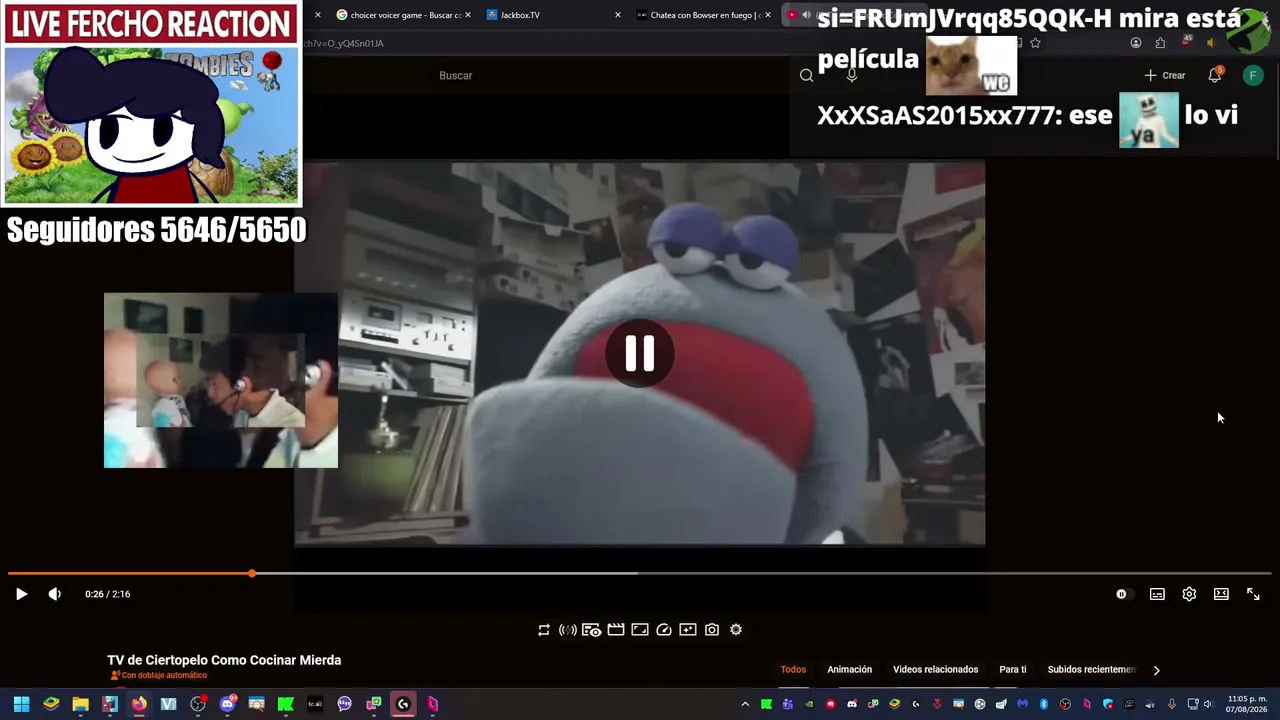Viewport: 1280px width, 720px height.
Task: Open BlueStacks from the taskbar
Action: coord(51,704)
